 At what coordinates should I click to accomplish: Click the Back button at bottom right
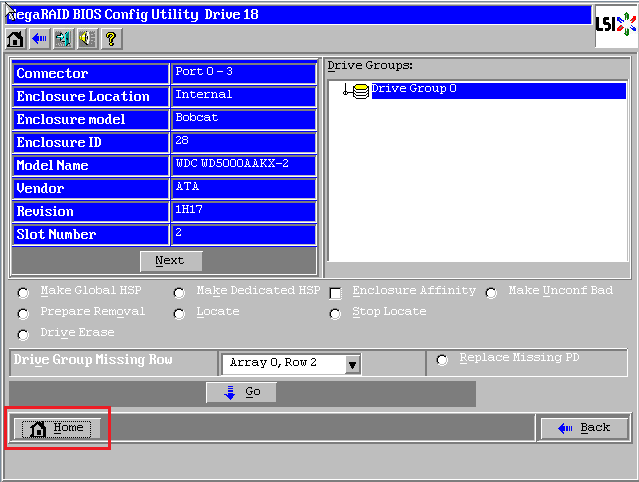point(584,428)
